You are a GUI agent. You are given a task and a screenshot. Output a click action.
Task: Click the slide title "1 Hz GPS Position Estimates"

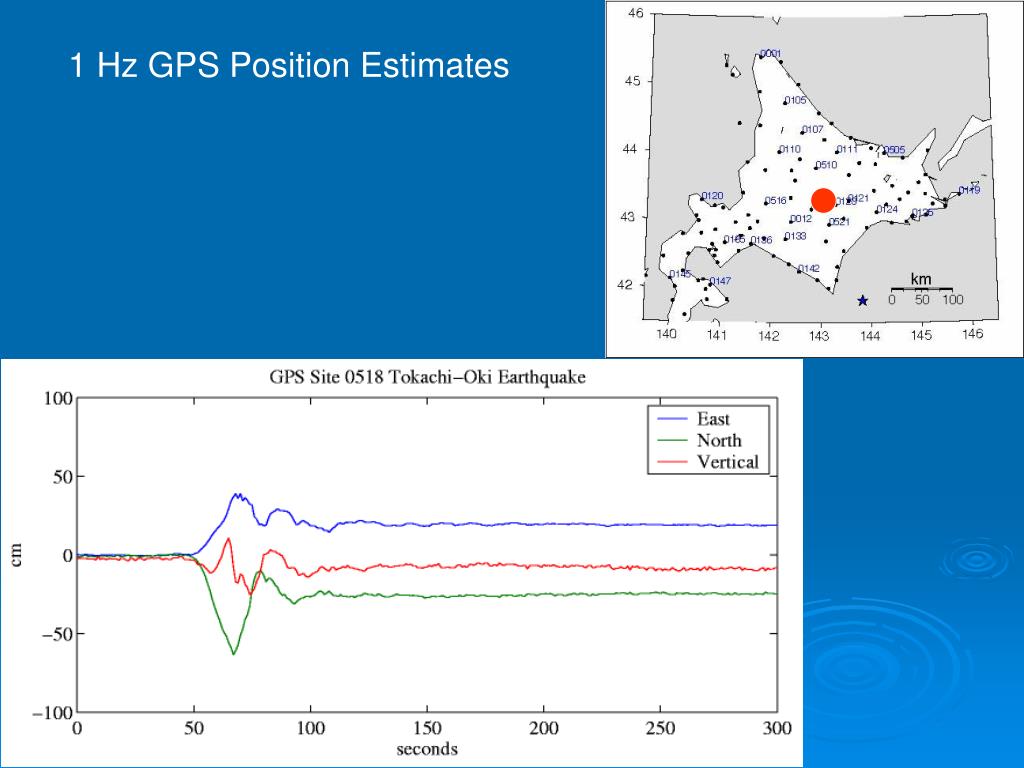coord(289,66)
